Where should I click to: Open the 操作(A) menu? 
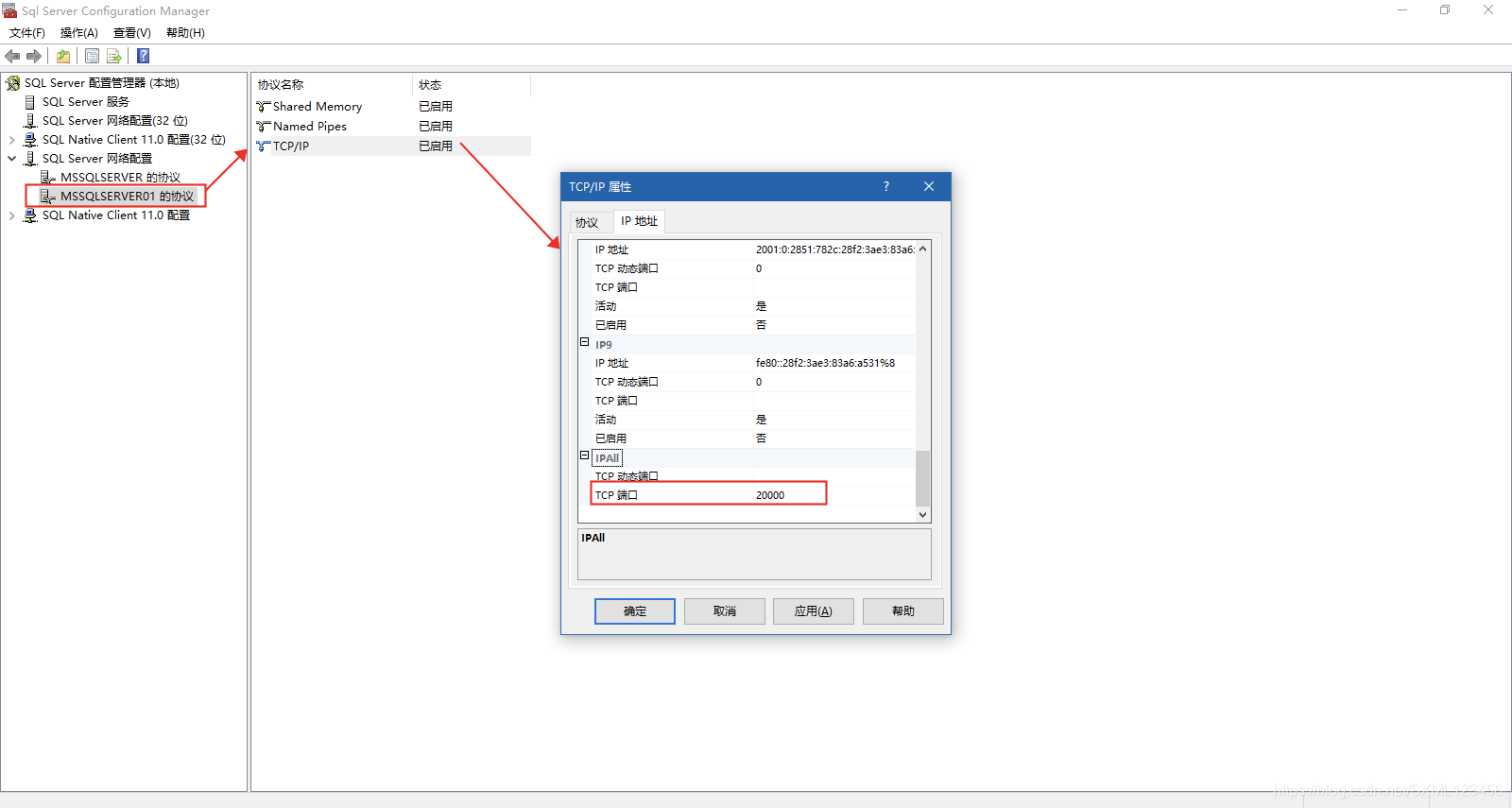(79, 33)
